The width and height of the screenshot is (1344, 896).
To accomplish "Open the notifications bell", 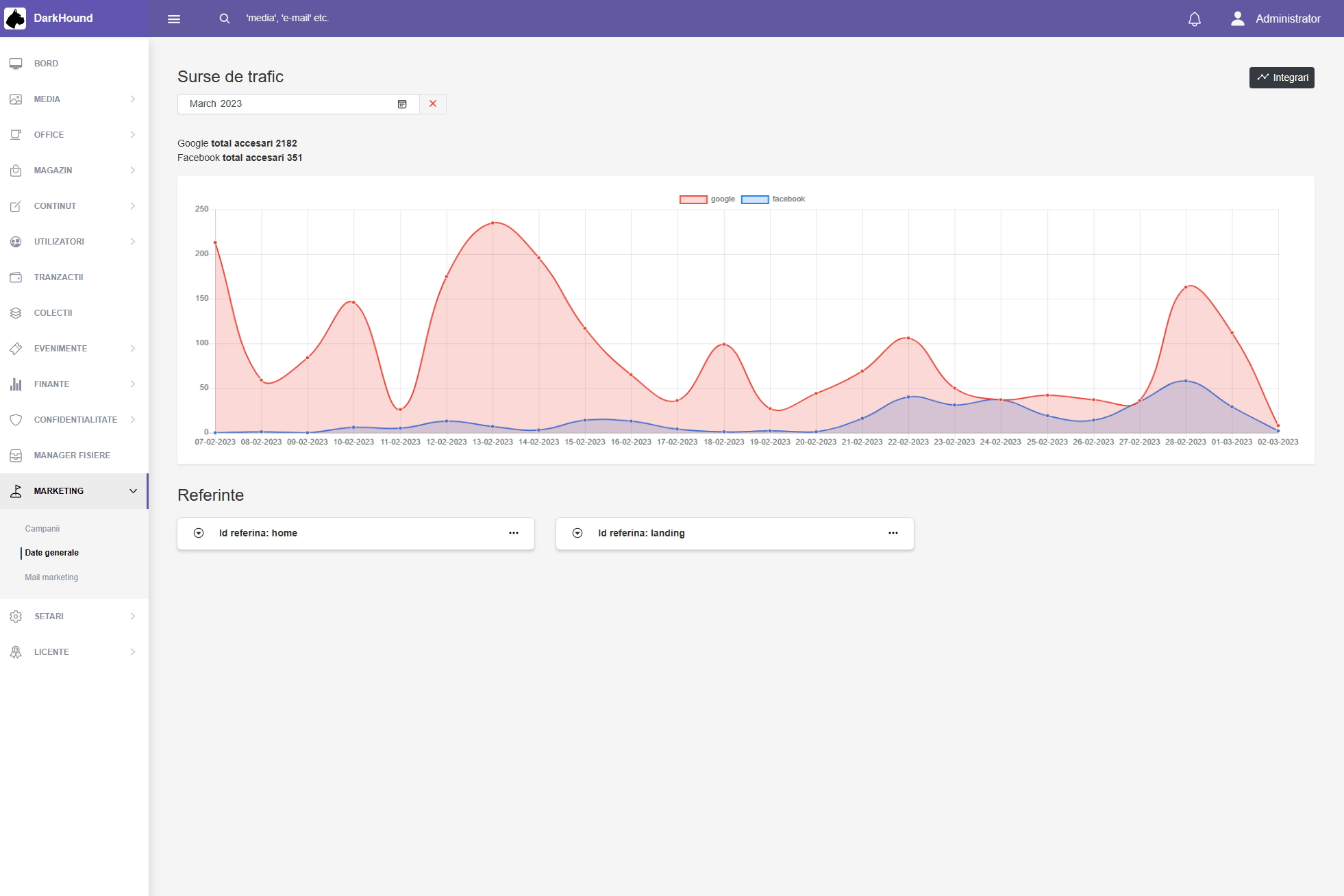I will [x=1194, y=18].
